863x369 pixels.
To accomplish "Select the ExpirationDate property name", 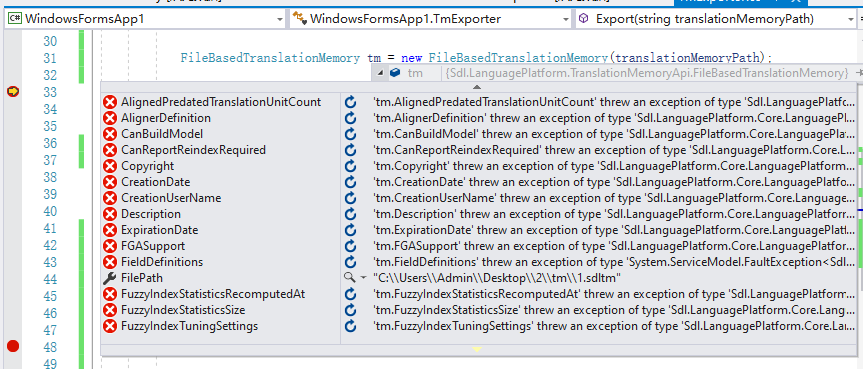I will pos(160,230).
